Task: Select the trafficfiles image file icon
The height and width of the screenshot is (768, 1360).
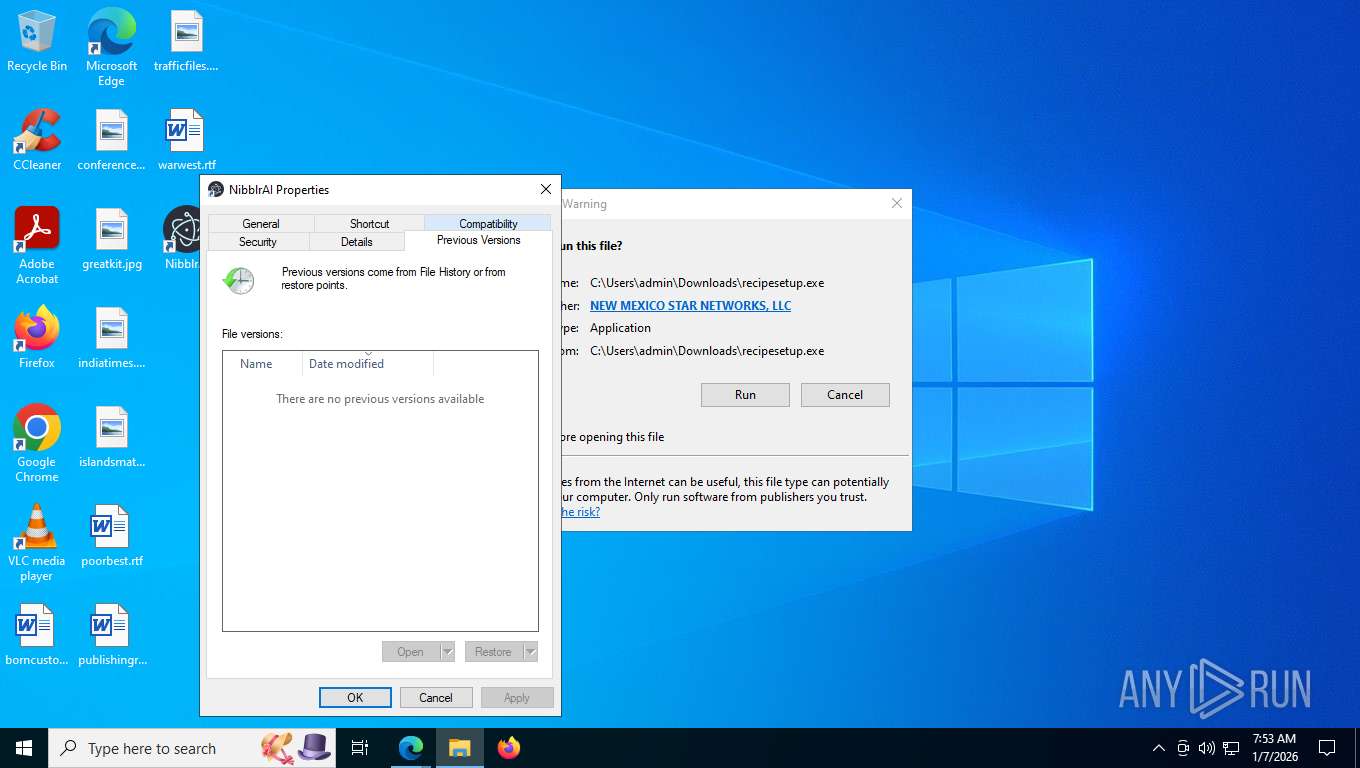Action: [x=186, y=41]
